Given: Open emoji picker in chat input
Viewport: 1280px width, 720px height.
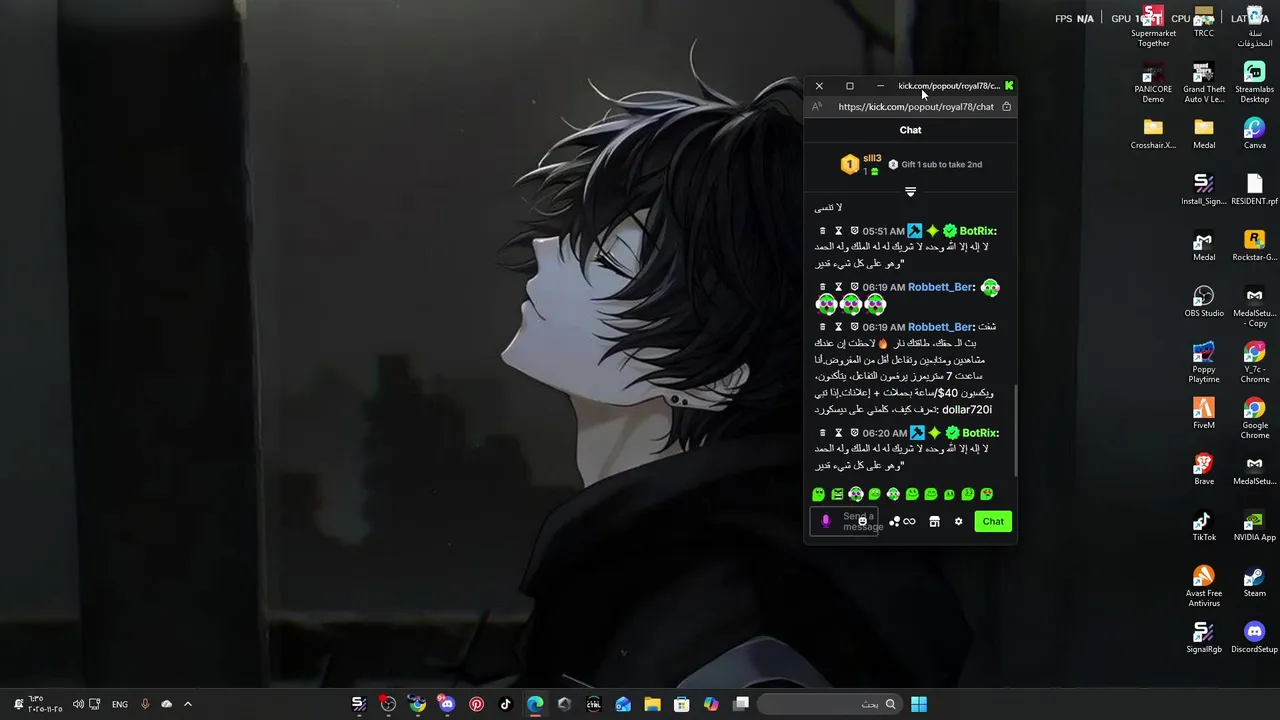Looking at the screenshot, I should point(862,521).
